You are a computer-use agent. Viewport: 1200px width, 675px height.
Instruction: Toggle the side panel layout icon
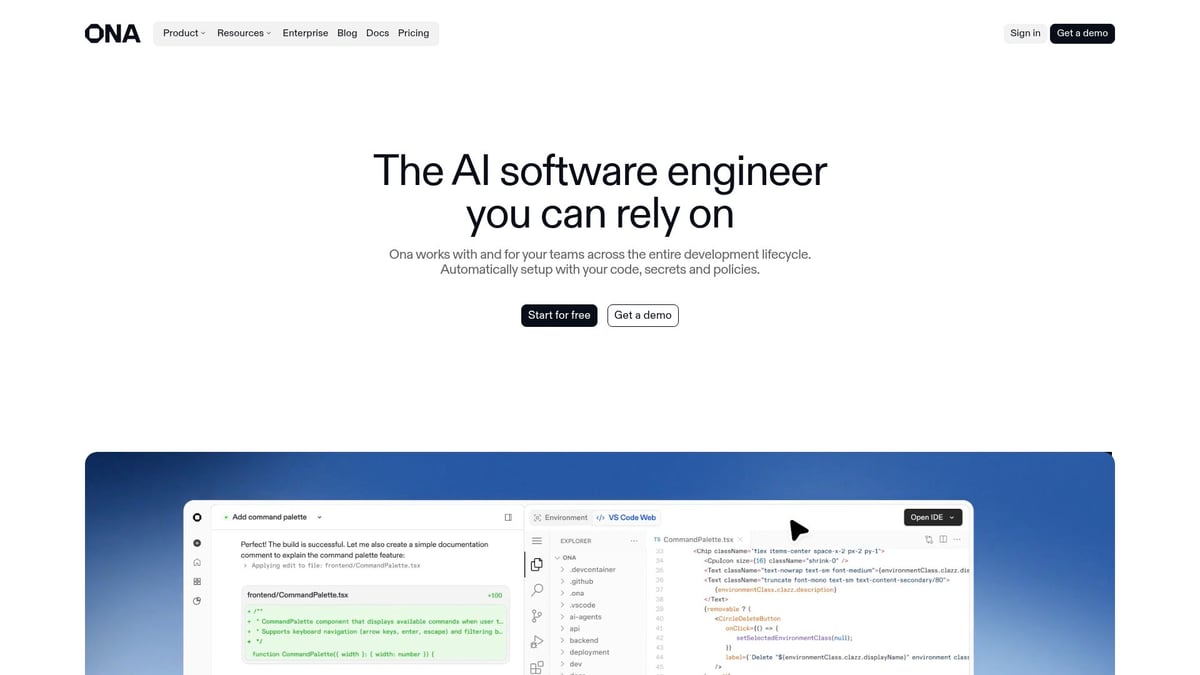tap(508, 517)
